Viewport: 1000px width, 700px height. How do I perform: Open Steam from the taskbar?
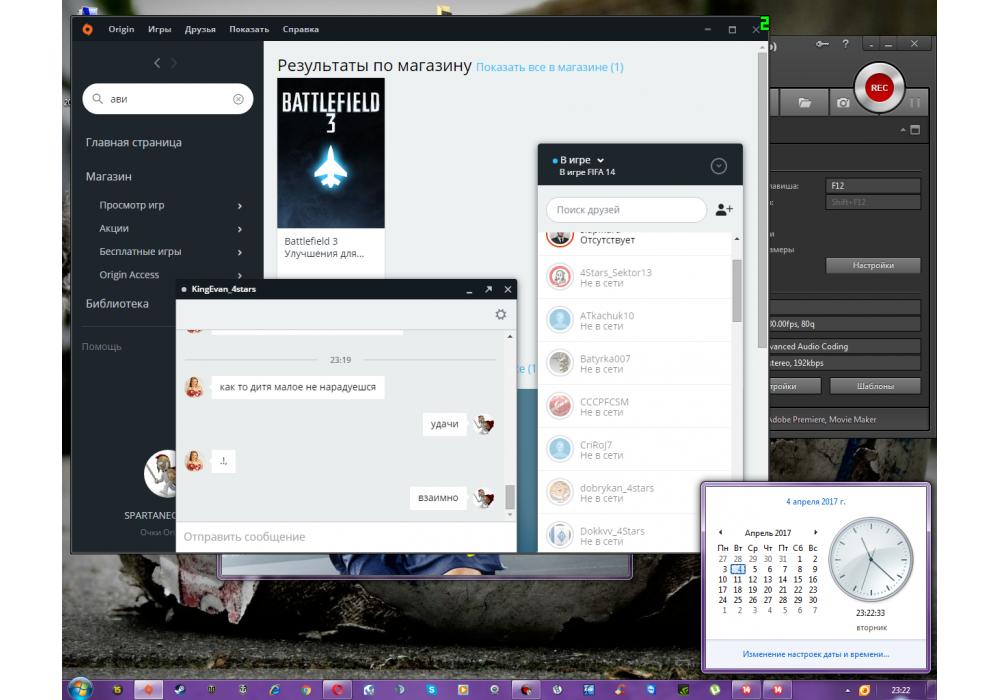tap(180, 689)
